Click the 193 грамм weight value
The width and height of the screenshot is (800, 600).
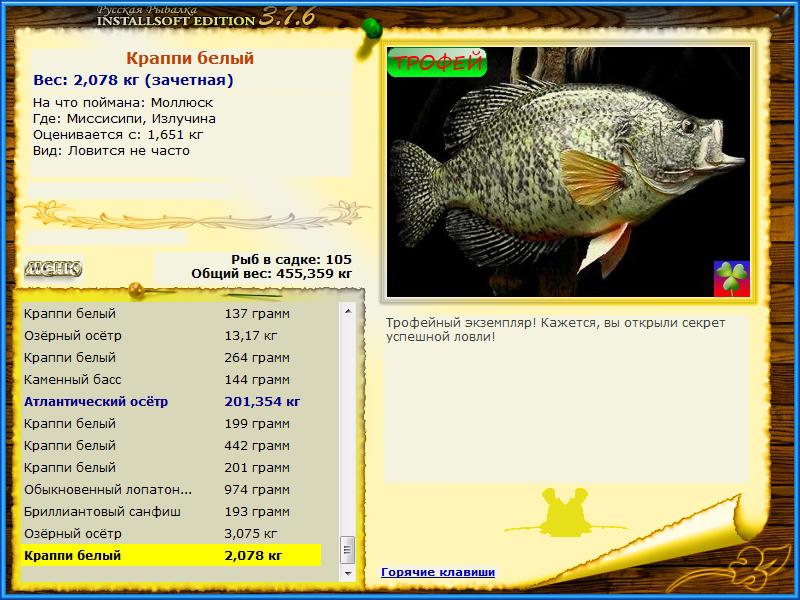(x=257, y=511)
